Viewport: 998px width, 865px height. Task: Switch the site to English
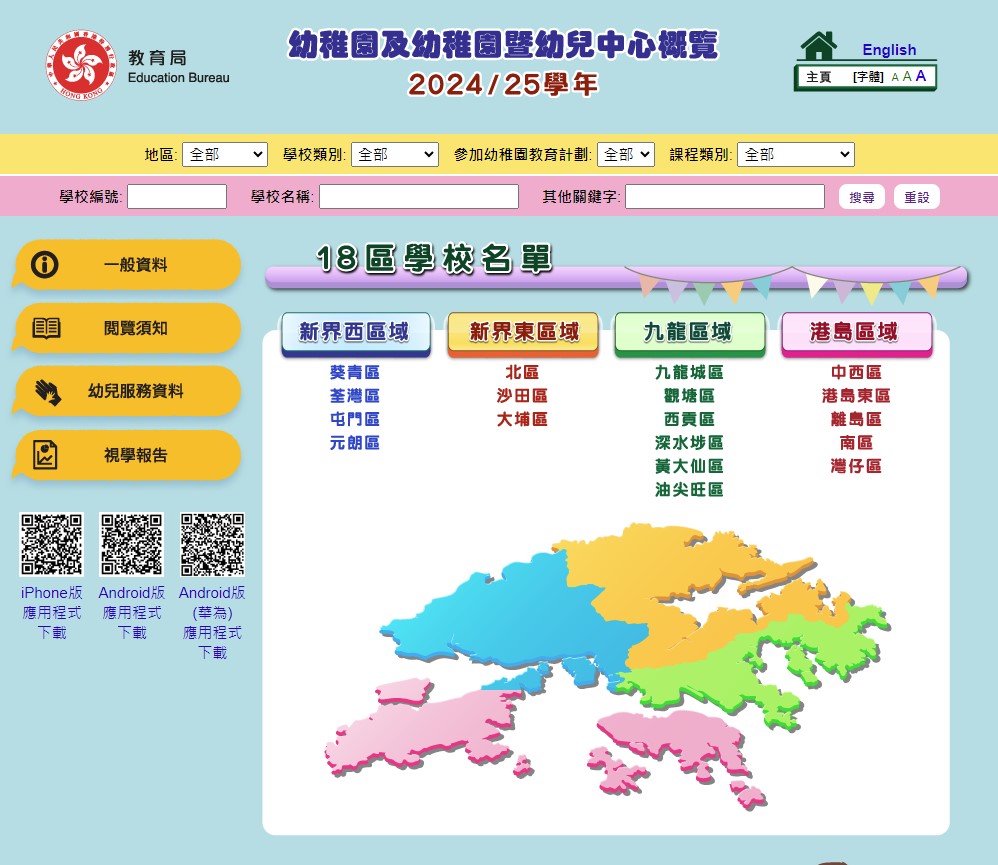point(889,49)
